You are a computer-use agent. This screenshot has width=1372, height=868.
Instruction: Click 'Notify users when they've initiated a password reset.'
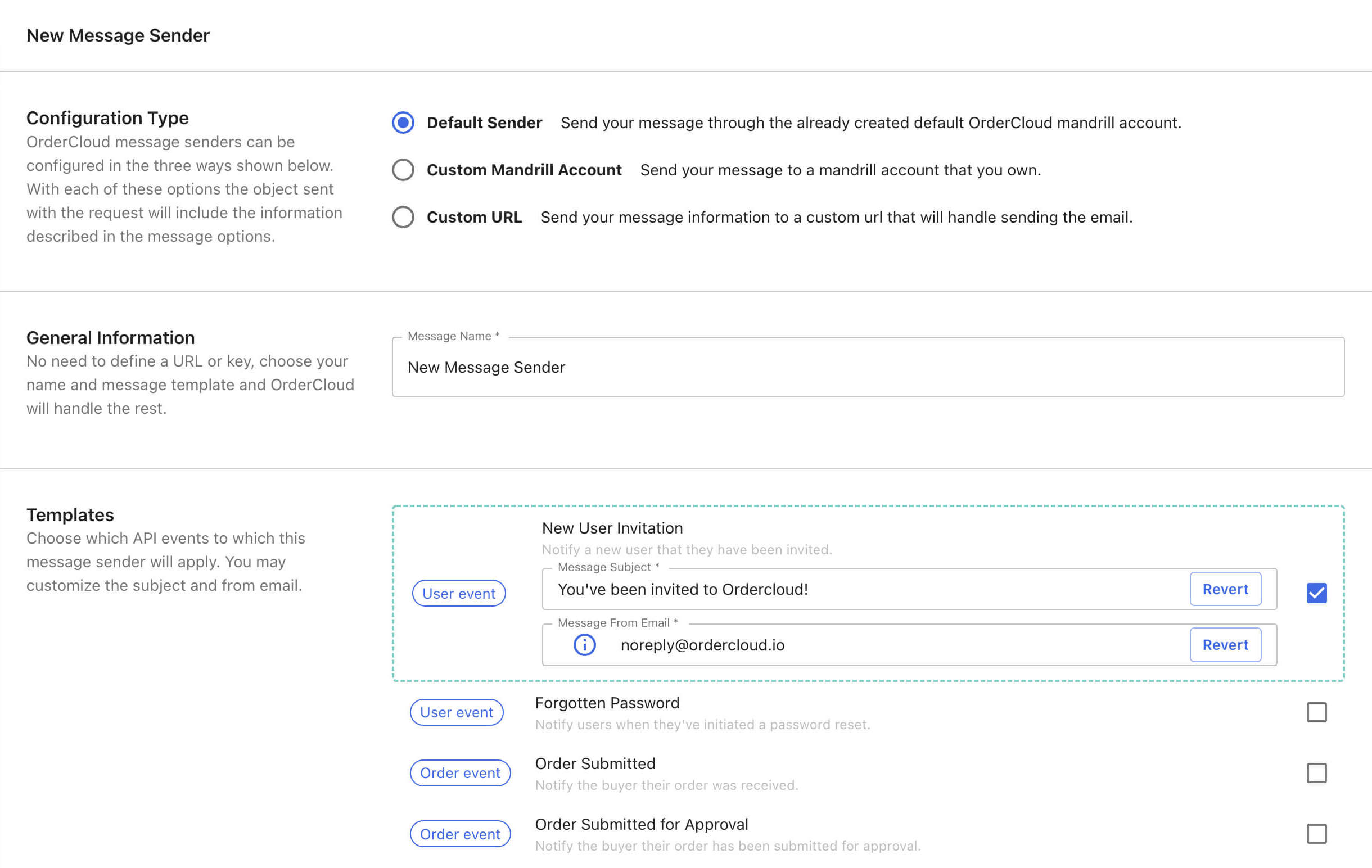click(702, 725)
